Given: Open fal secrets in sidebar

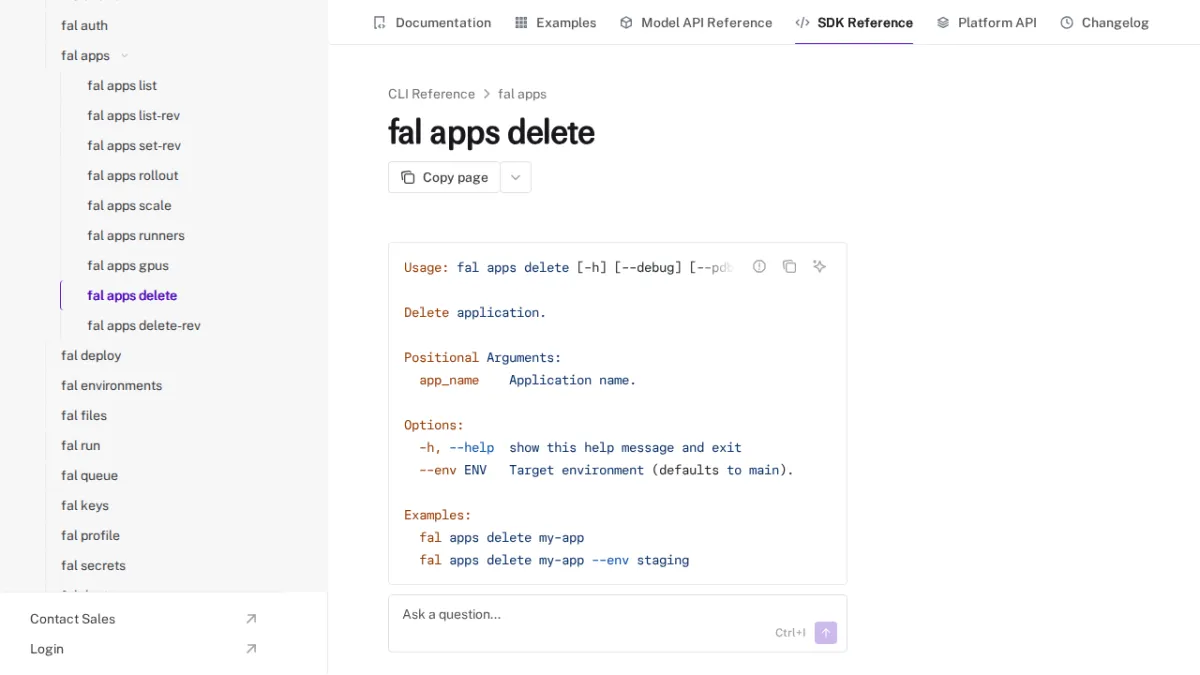Looking at the screenshot, I should (x=93, y=566).
